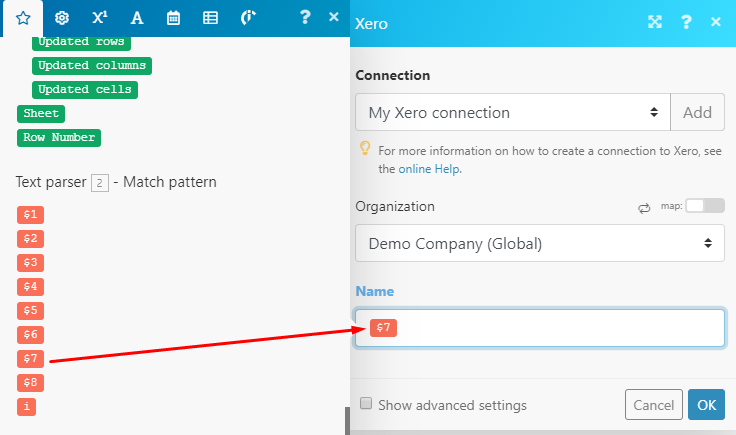Open the array functions table tab
Screen dimensions: 736x435
210,18
